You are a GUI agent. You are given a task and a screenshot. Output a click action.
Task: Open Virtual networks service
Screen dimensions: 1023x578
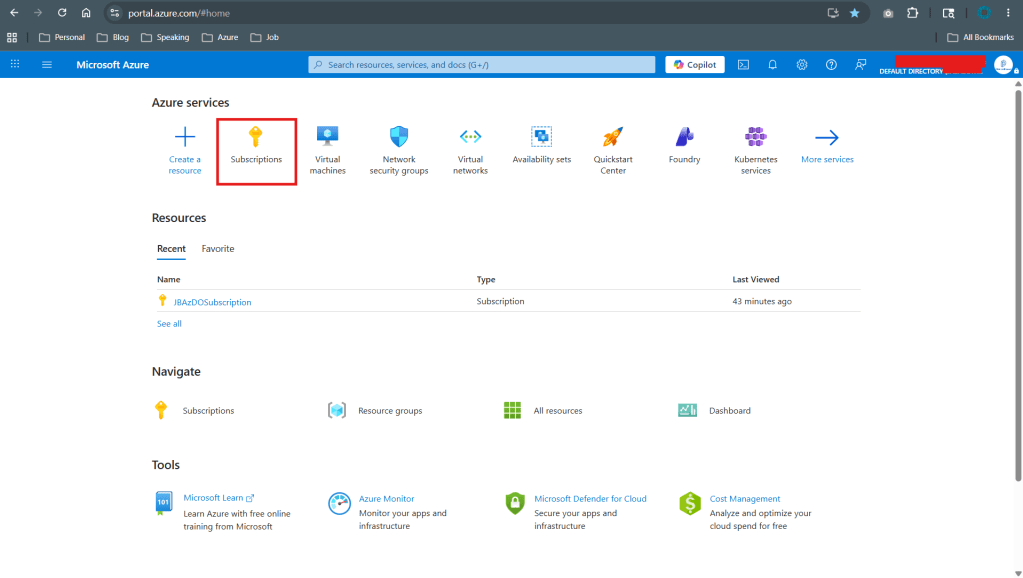pyautogui.click(x=470, y=151)
